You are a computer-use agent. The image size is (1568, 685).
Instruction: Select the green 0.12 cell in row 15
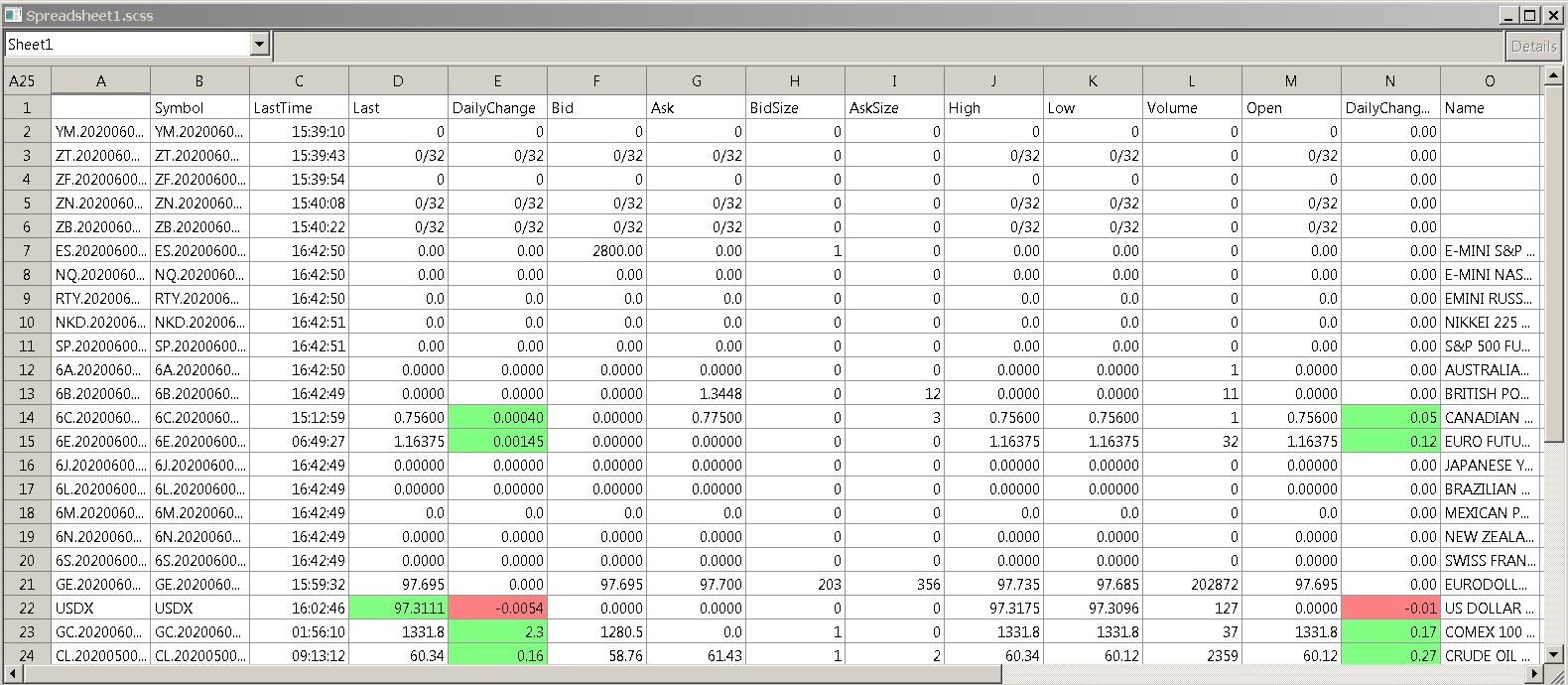click(x=1390, y=441)
